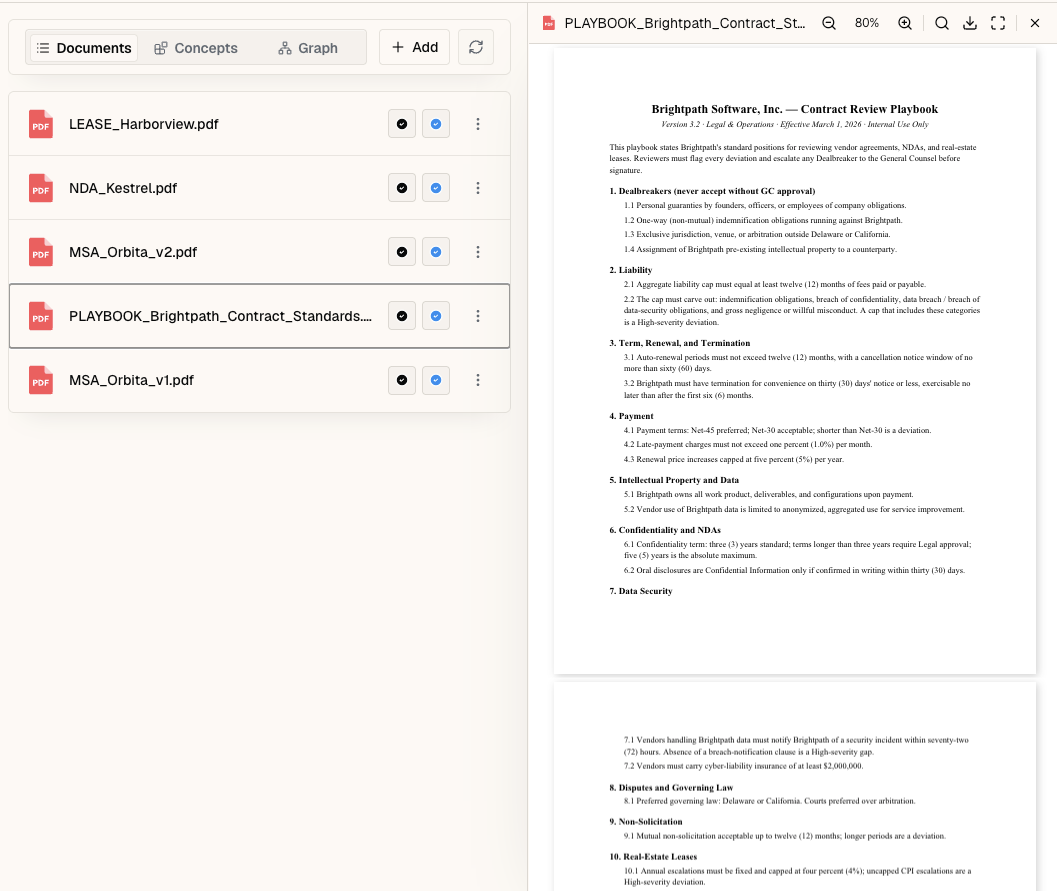Click the '7. Data Security' heading

pyautogui.click(x=641, y=591)
